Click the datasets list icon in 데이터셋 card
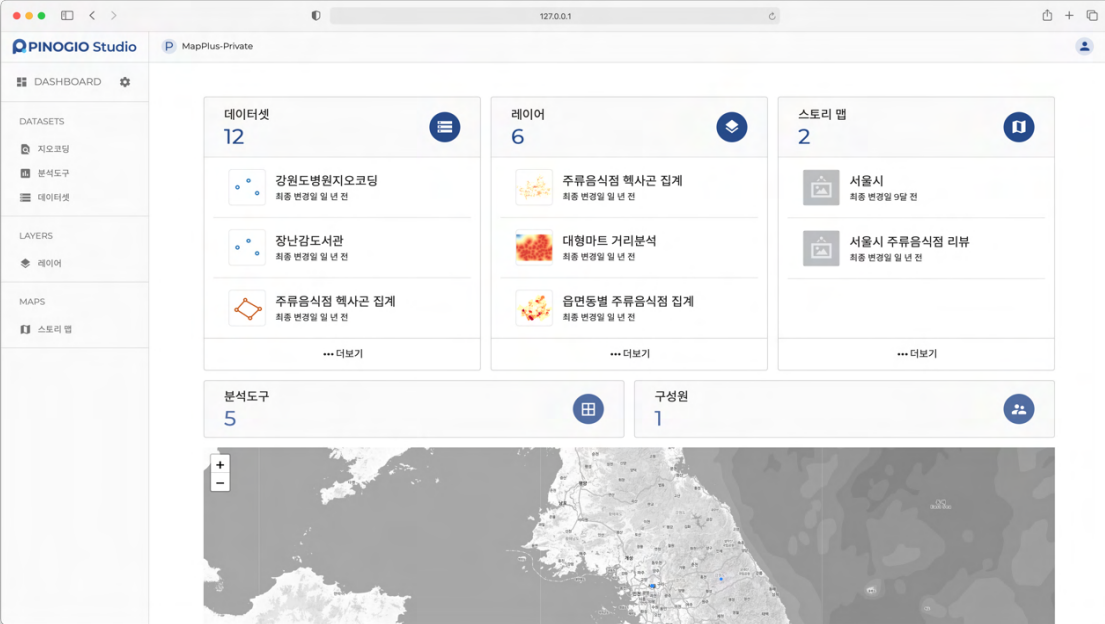 445,127
